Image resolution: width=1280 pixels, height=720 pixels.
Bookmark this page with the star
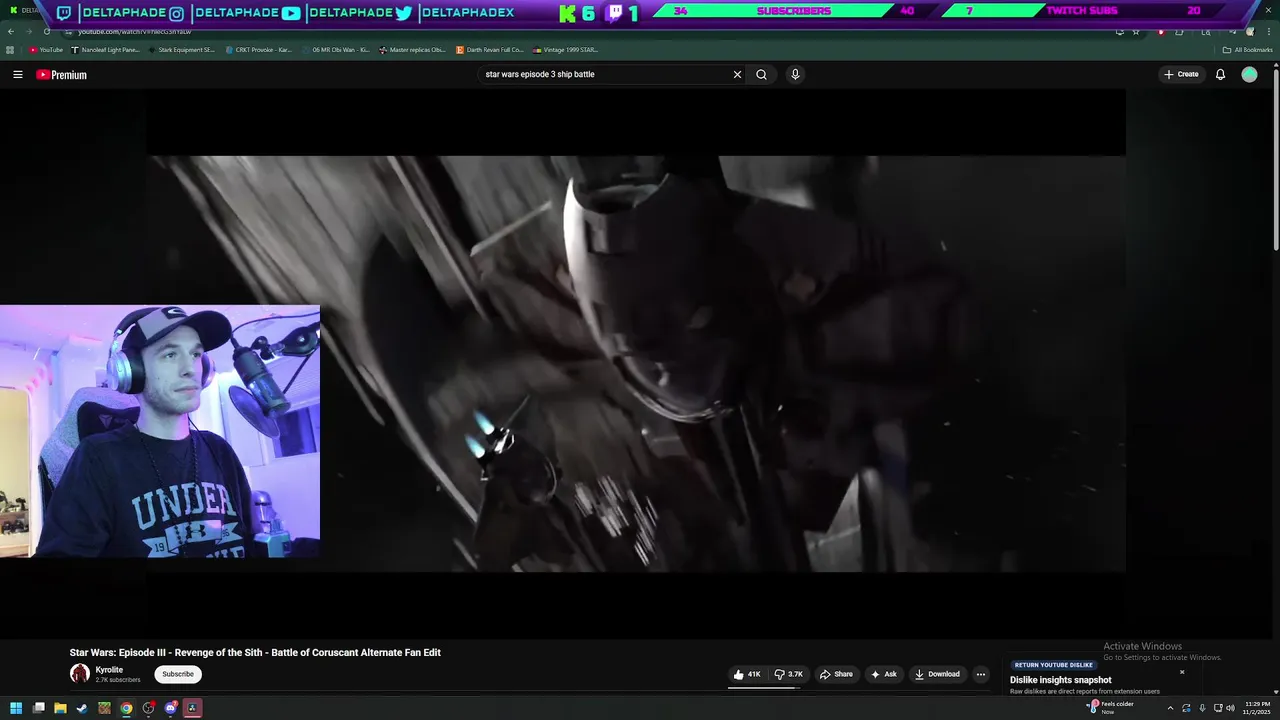pos(1136,31)
